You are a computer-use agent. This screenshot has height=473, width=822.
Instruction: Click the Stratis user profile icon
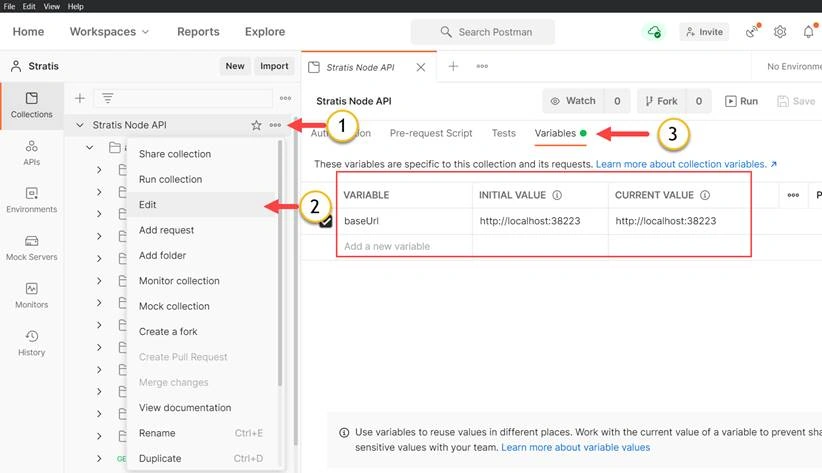16,66
